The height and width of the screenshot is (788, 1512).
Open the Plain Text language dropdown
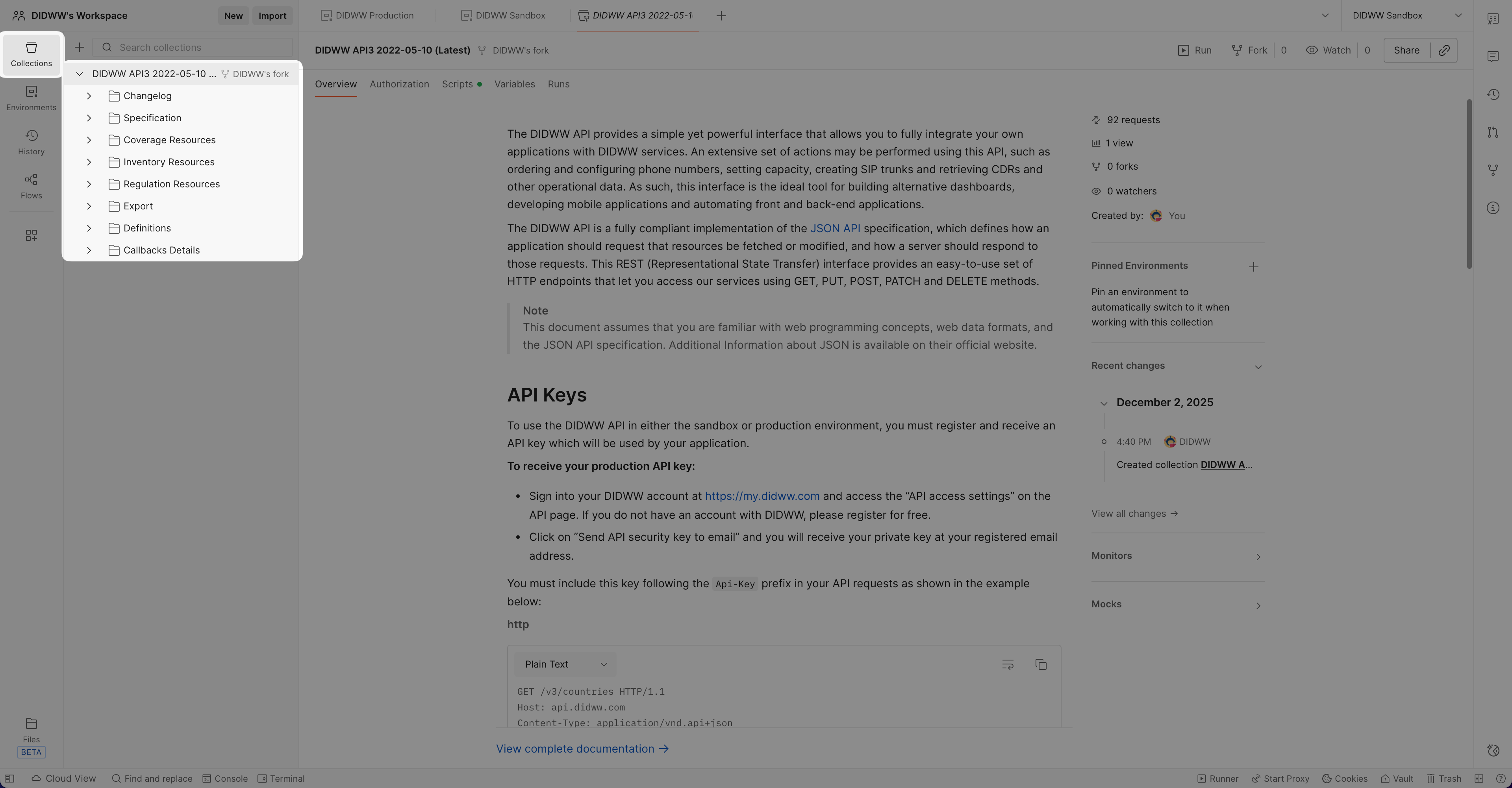[x=565, y=664]
